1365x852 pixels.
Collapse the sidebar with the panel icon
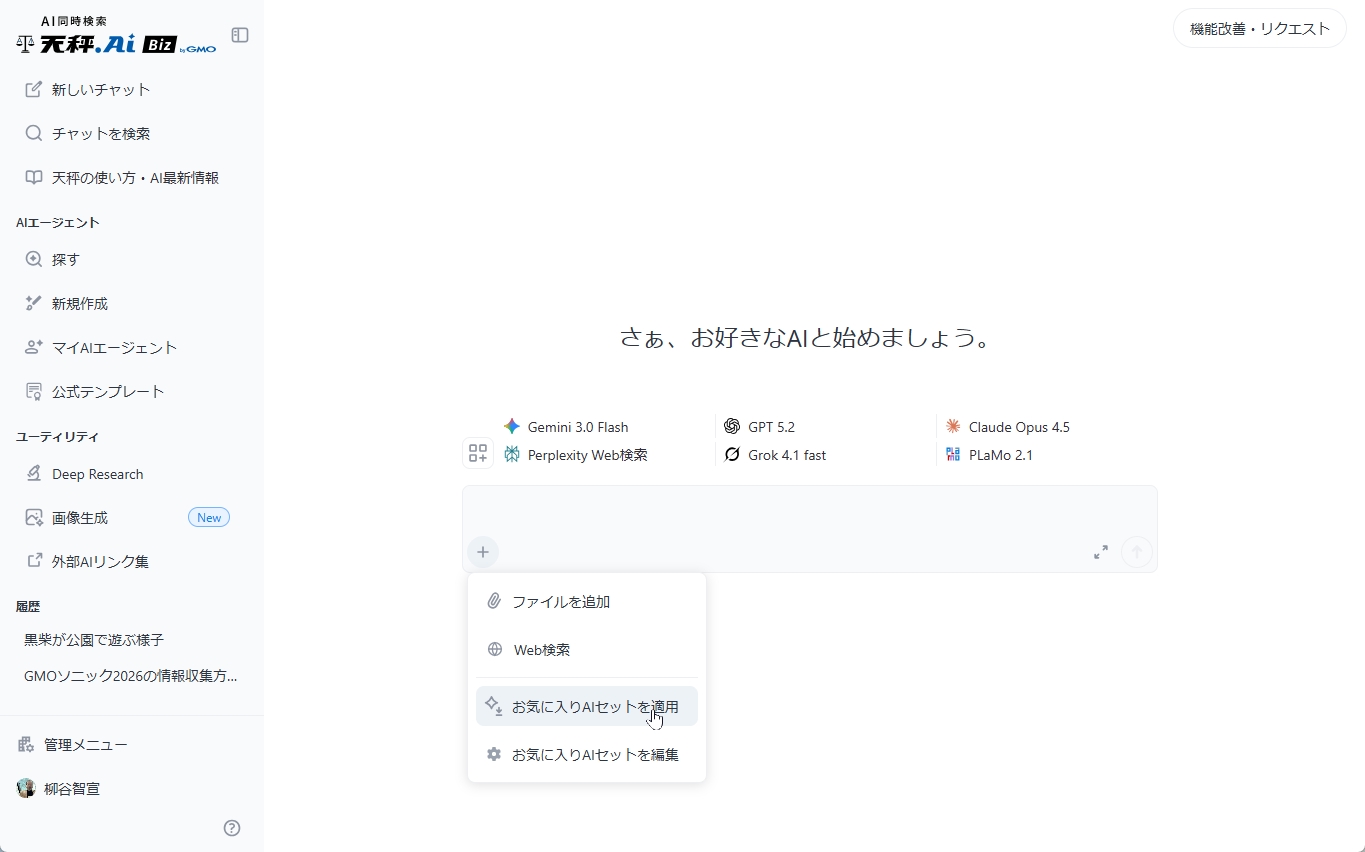coord(240,35)
